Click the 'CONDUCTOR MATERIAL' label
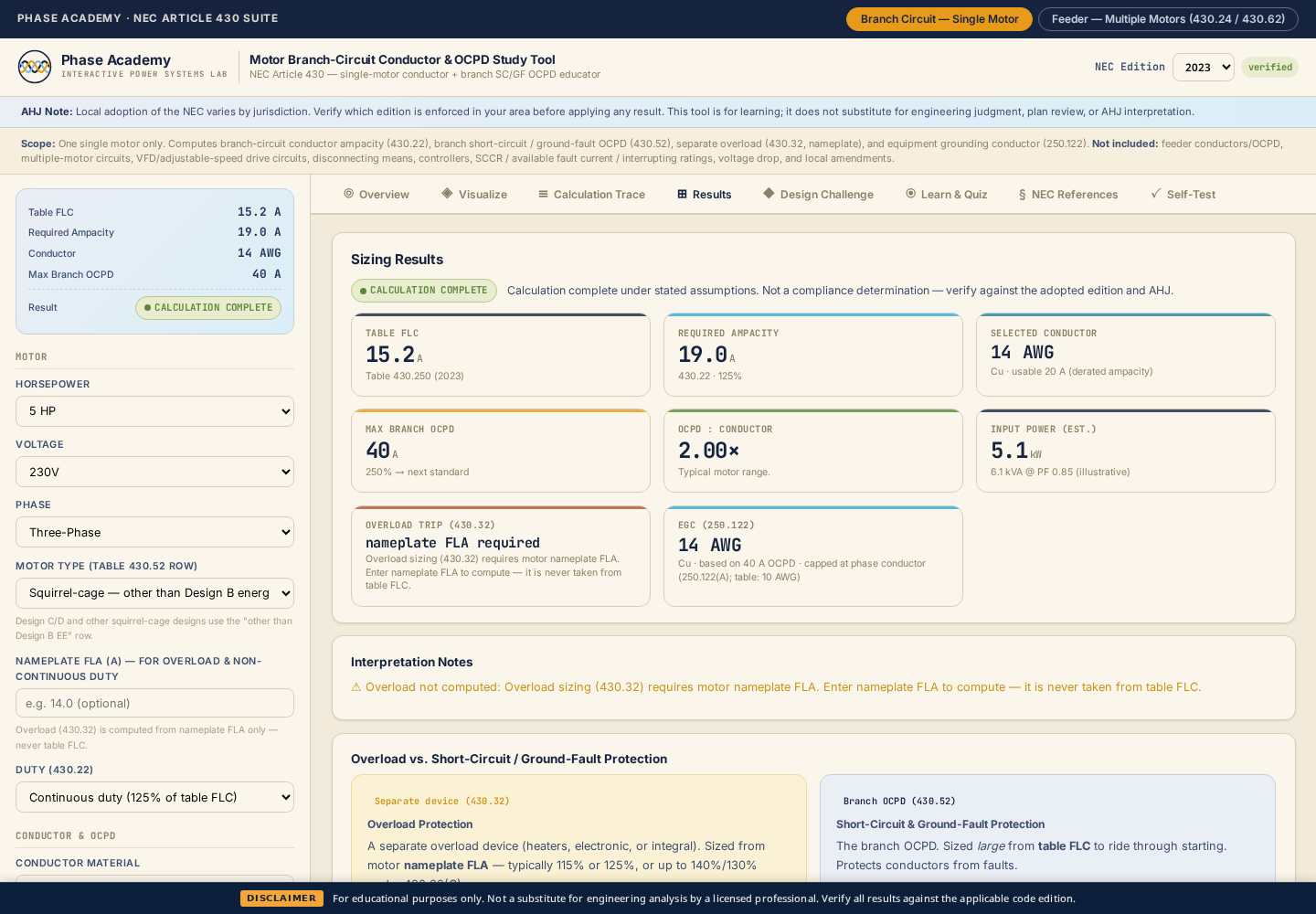1316x914 pixels. [x=78, y=863]
